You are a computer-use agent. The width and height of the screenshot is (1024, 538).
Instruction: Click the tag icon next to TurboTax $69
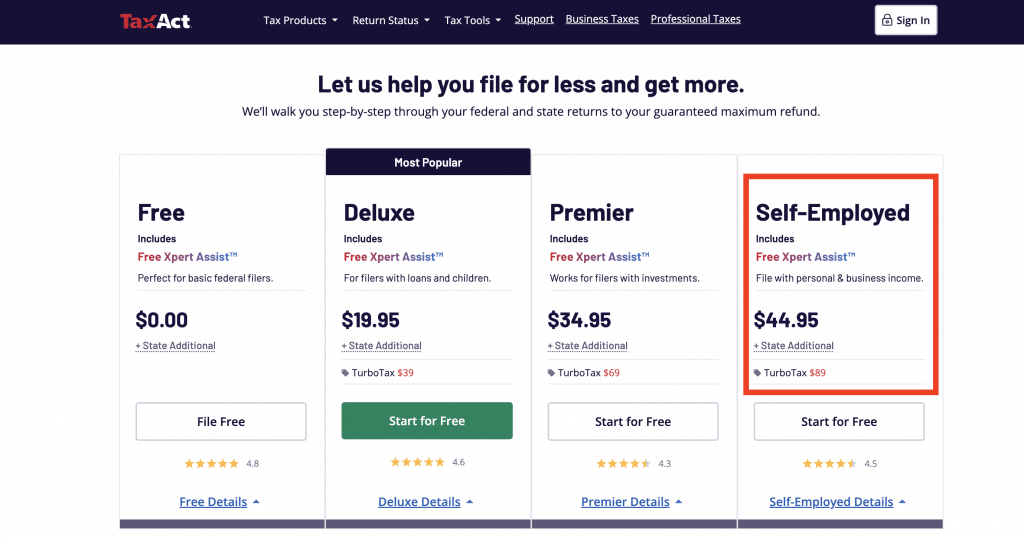[x=551, y=373]
